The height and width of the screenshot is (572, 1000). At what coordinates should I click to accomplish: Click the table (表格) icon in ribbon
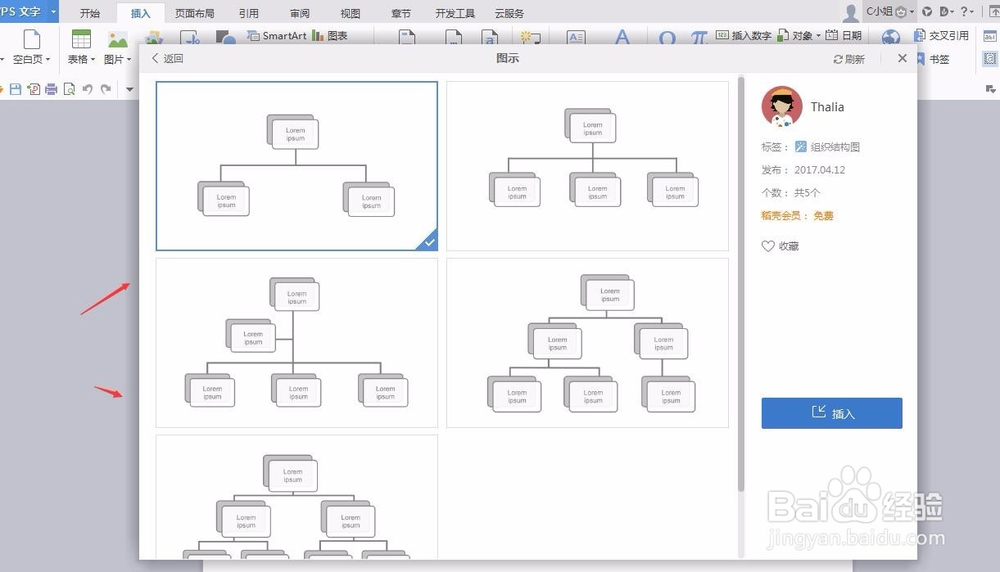point(81,40)
